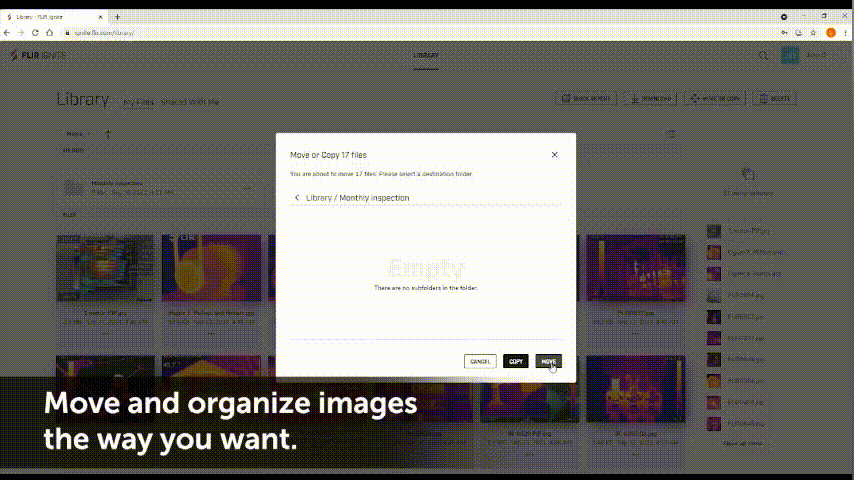854x480 pixels.
Task: Click the FLIR Ignite logo
Action: tap(38, 55)
